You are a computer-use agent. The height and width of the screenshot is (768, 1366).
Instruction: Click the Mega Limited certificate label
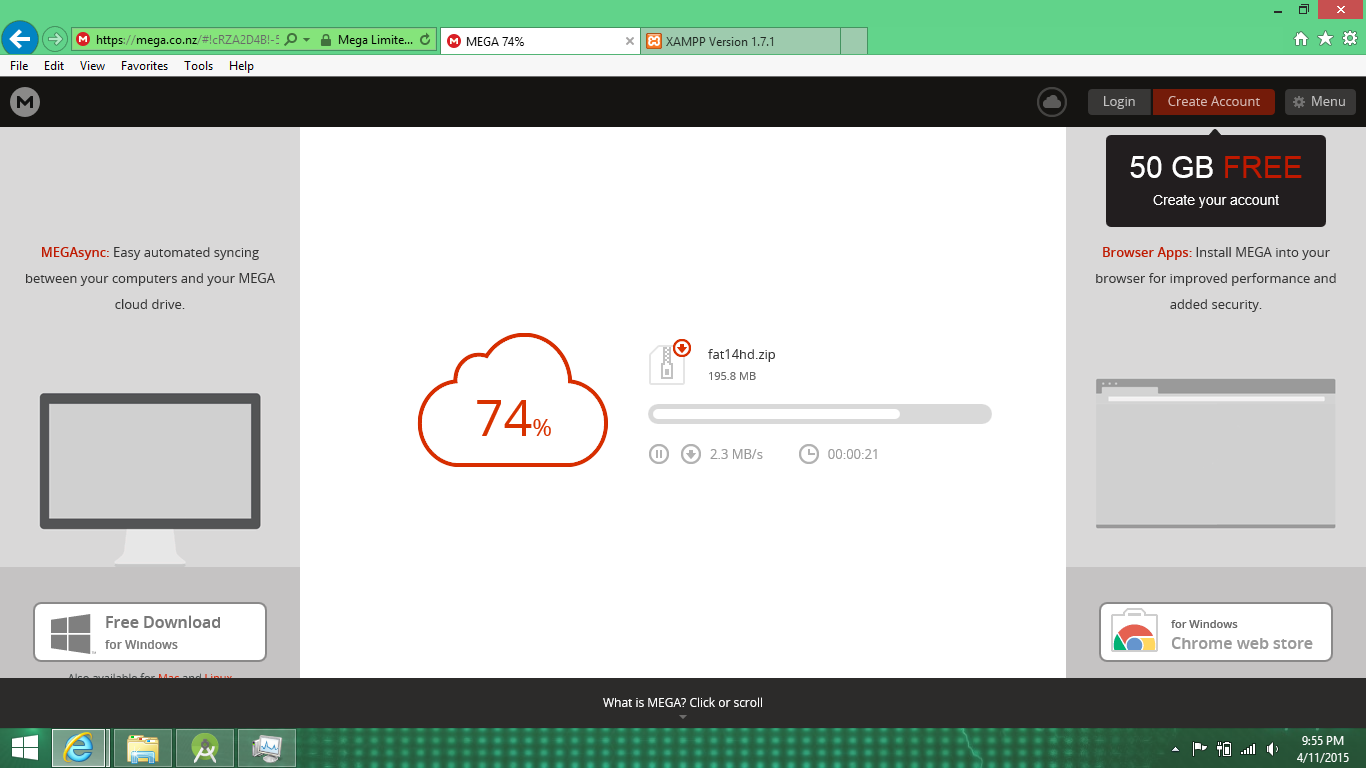point(375,40)
